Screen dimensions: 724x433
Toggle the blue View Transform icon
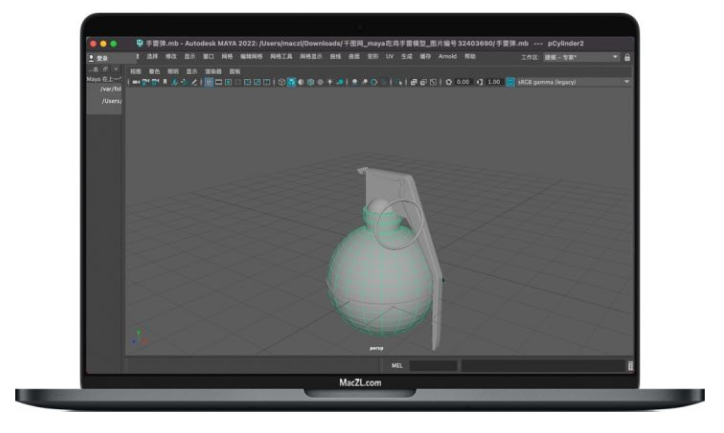(510, 82)
